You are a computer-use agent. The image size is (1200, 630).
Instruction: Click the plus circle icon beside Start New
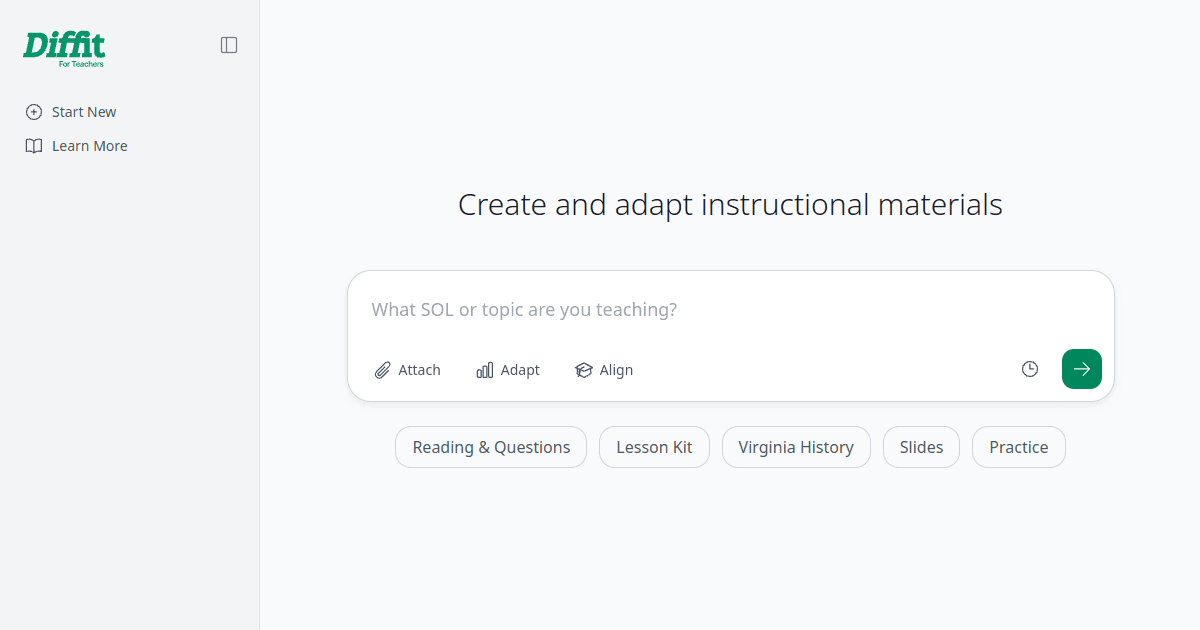coord(34,112)
